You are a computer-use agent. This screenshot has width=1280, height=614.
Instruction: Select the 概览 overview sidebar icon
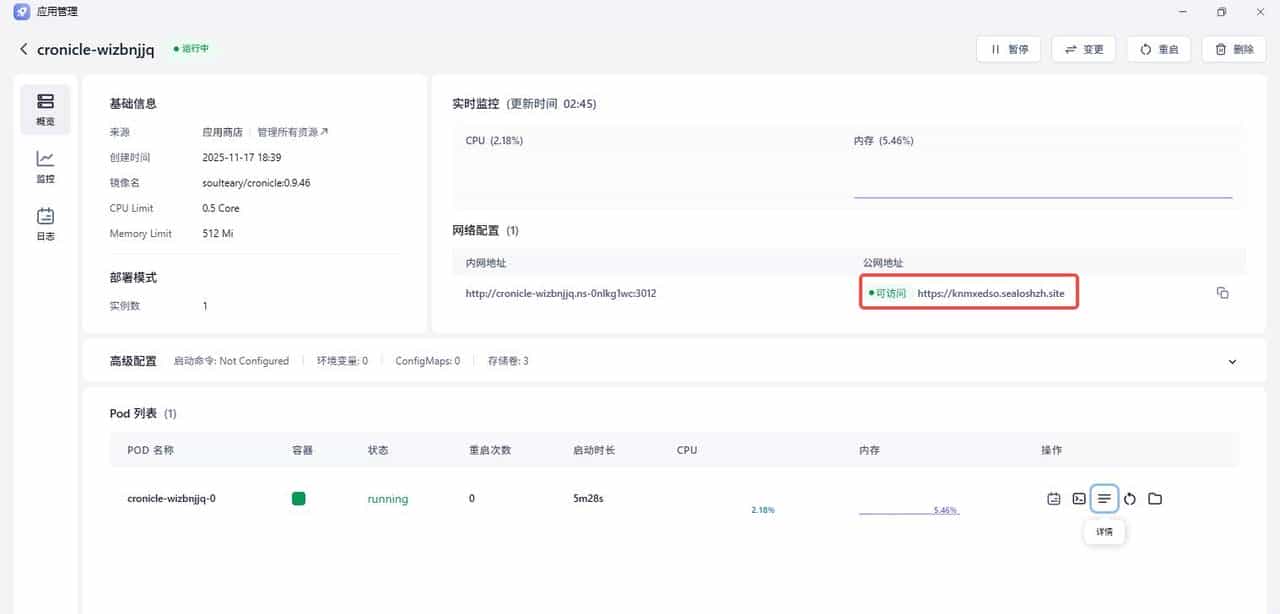(x=44, y=110)
